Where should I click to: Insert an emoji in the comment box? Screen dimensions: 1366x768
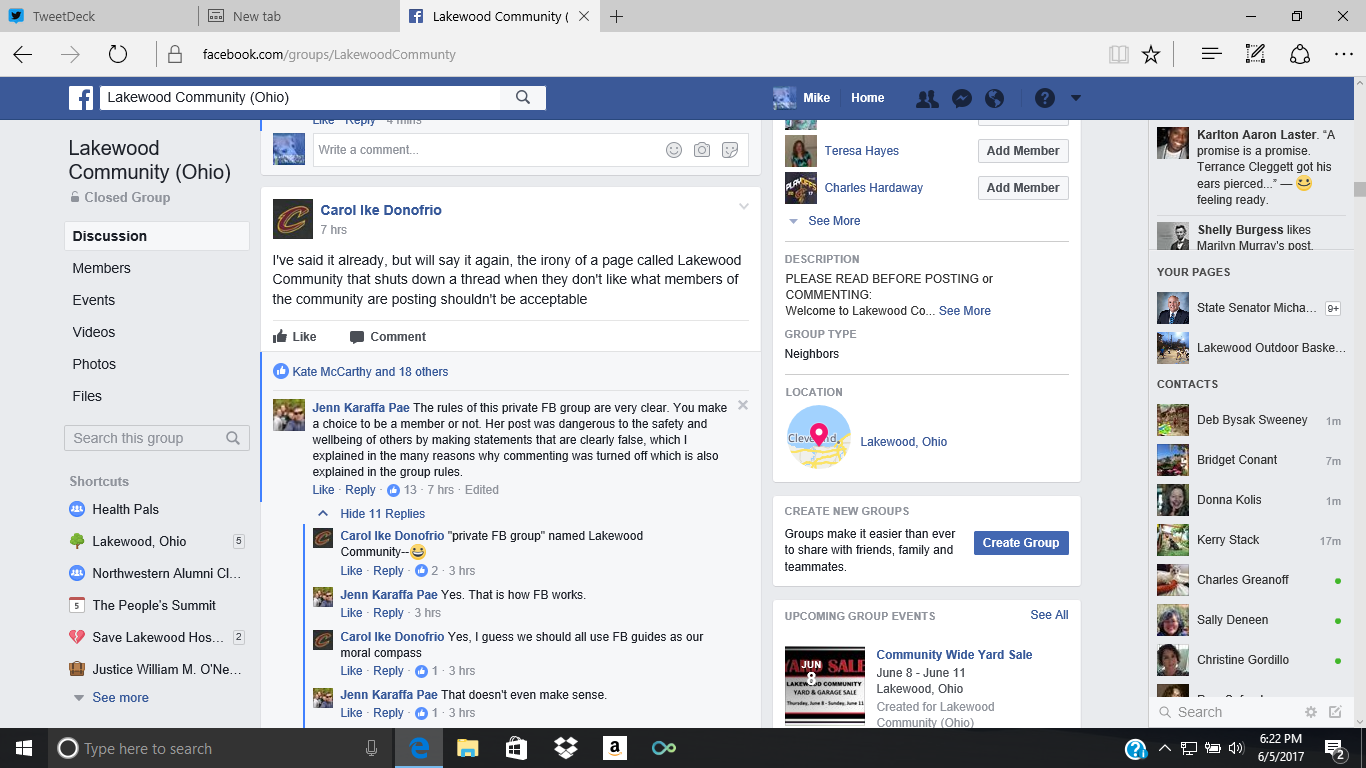674,150
